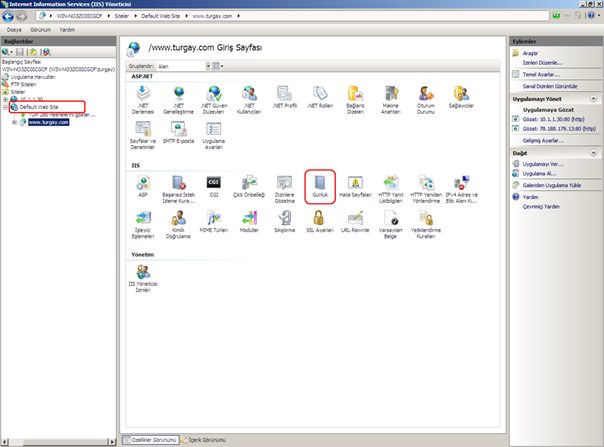The image size is (604, 447).
Task: Switch to Özellikler Görünümü tab
Action: [151, 440]
